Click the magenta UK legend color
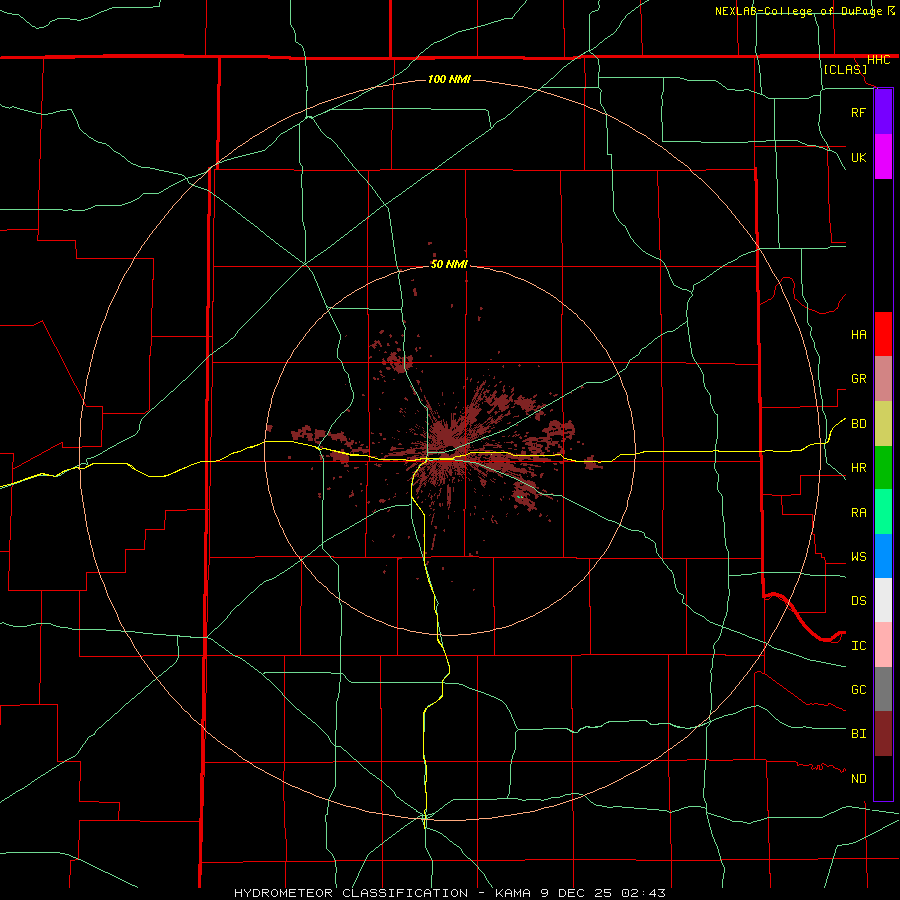This screenshot has height=900, width=900. pyautogui.click(x=883, y=157)
